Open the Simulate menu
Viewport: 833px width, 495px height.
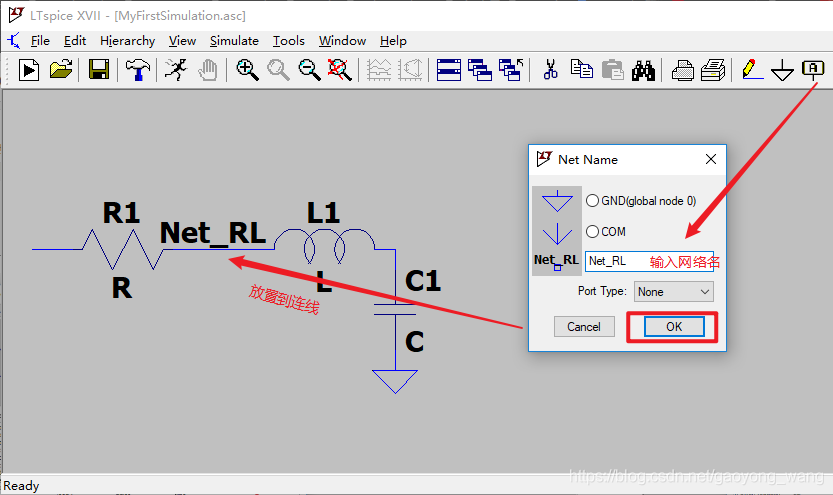[234, 41]
